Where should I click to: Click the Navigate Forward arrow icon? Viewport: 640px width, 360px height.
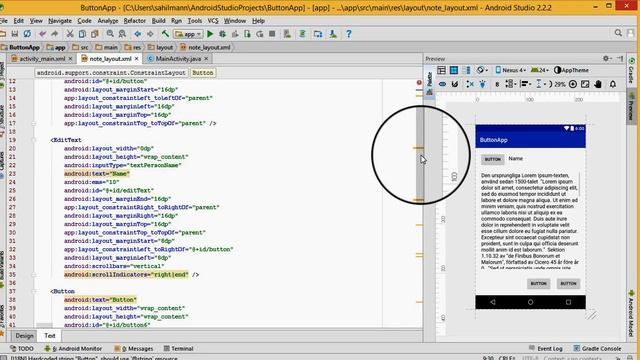tap(150, 34)
